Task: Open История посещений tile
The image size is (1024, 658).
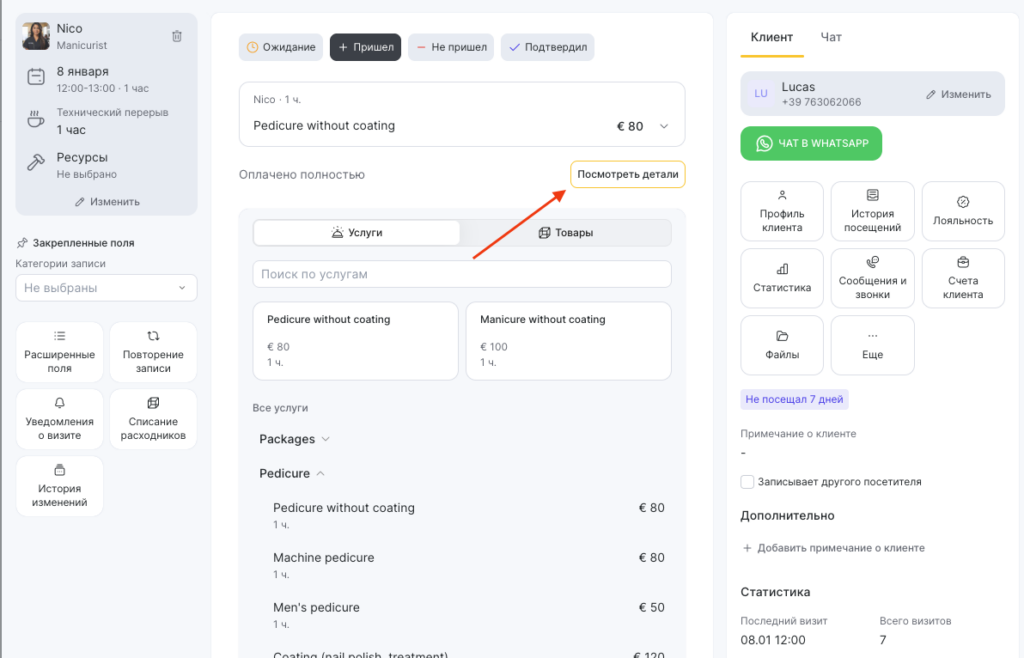Action: [x=872, y=211]
